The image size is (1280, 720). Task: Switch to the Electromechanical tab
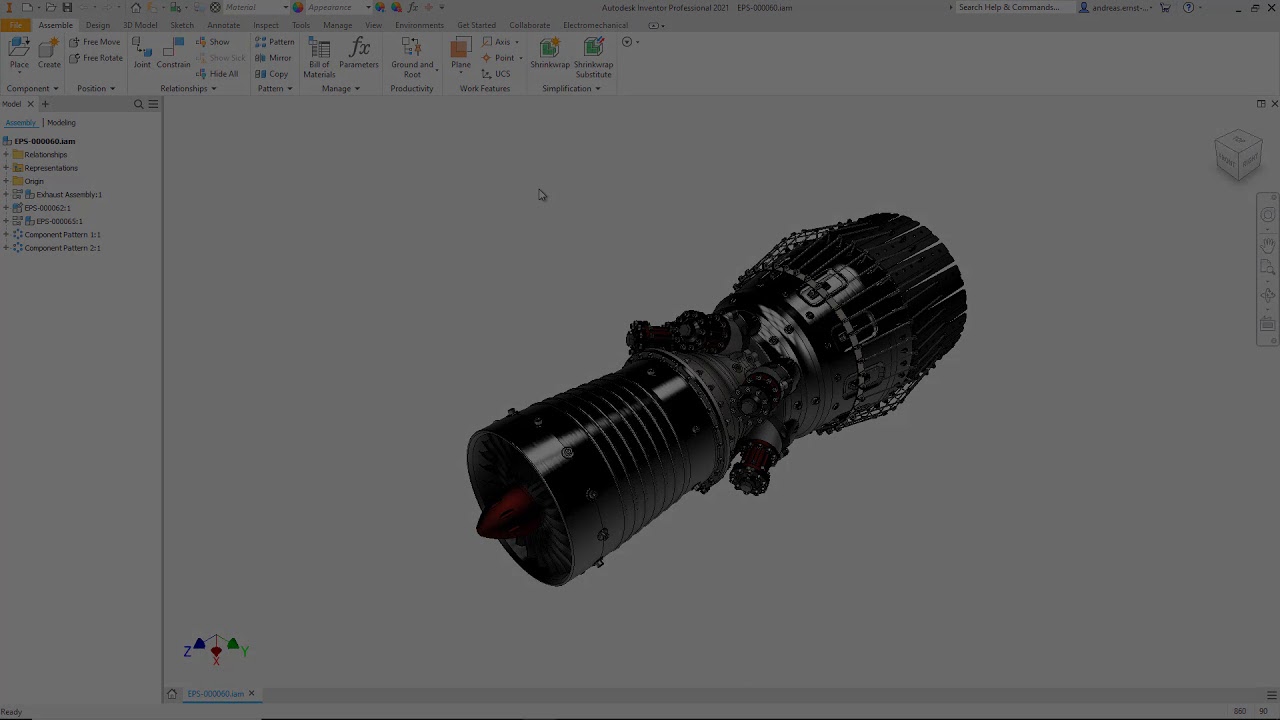[595, 25]
